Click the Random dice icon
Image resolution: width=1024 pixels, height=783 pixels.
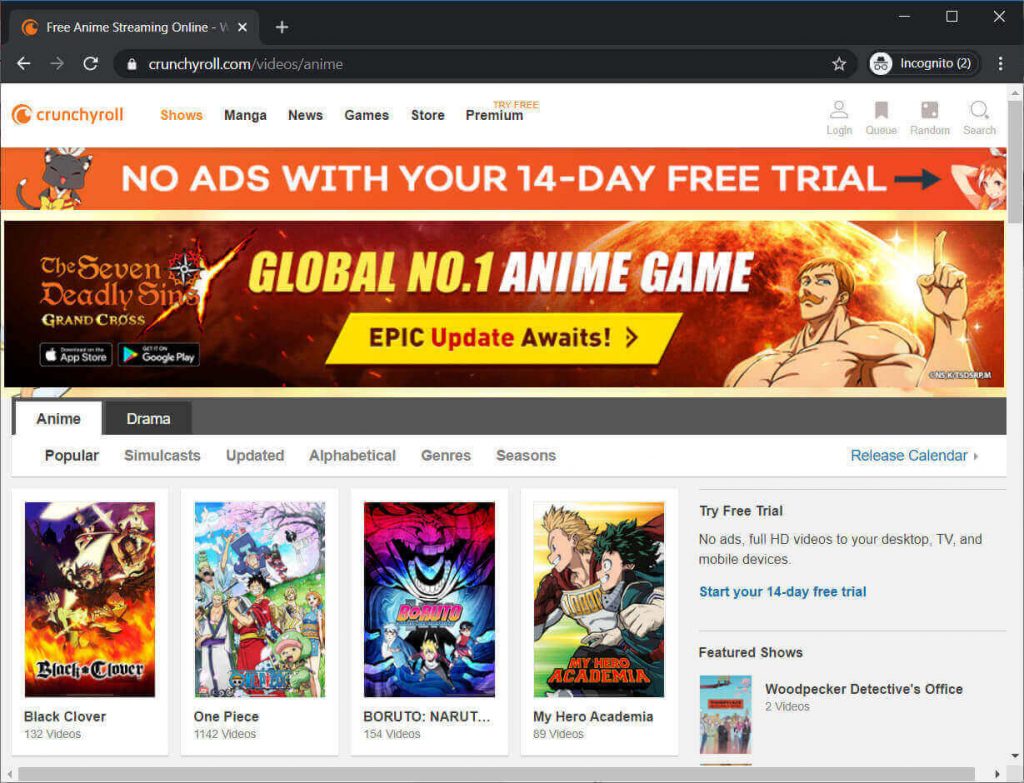[x=929, y=118]
